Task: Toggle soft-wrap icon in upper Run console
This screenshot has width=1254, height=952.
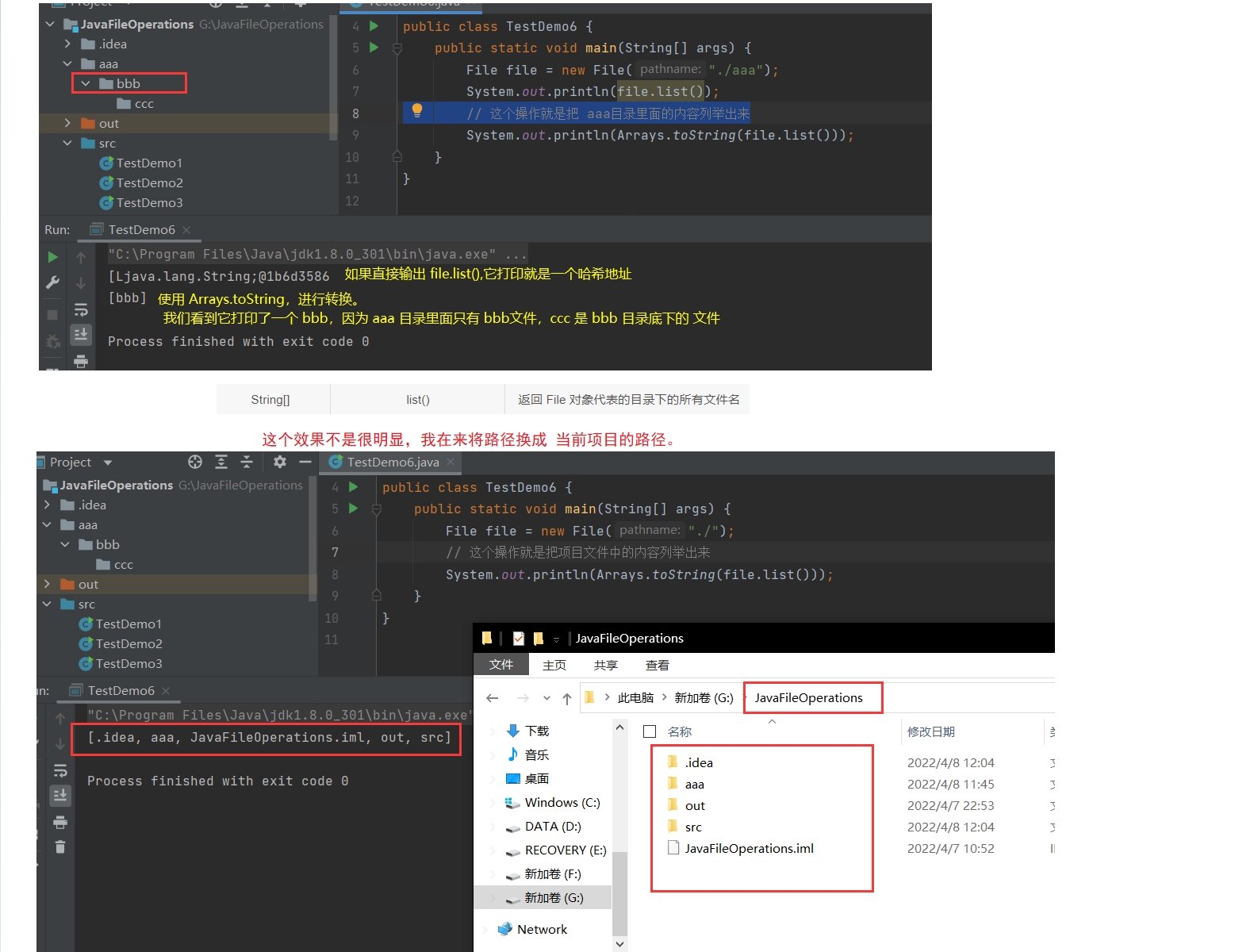Action: 81,309
